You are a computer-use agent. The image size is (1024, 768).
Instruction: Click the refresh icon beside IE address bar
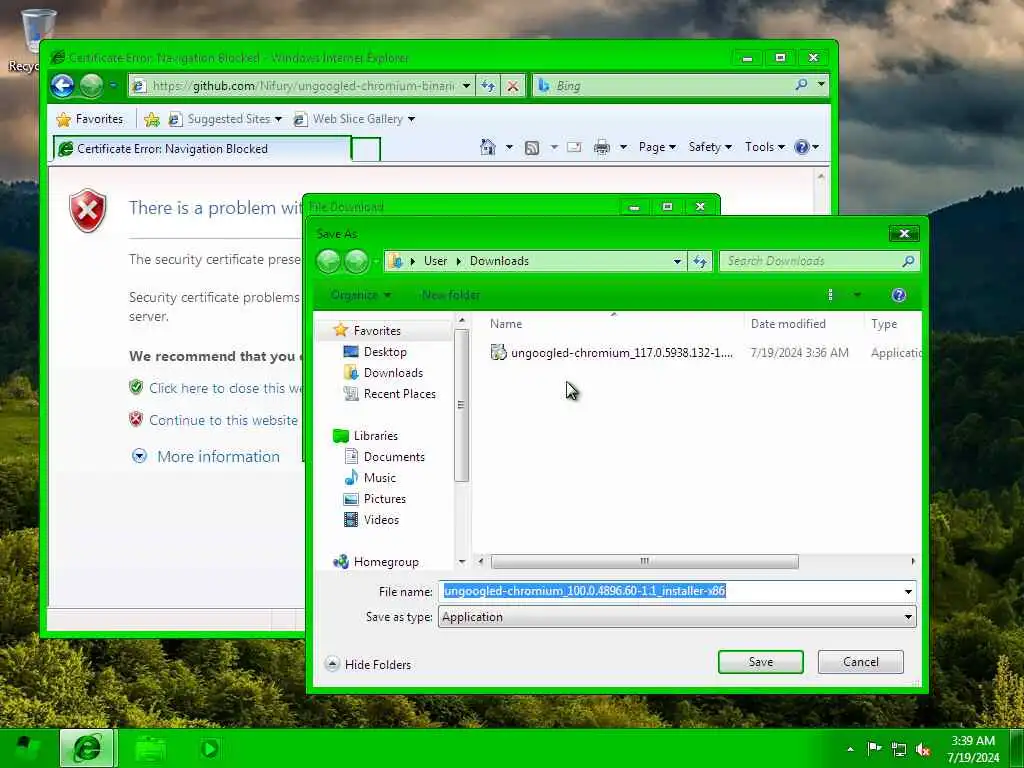488,86
